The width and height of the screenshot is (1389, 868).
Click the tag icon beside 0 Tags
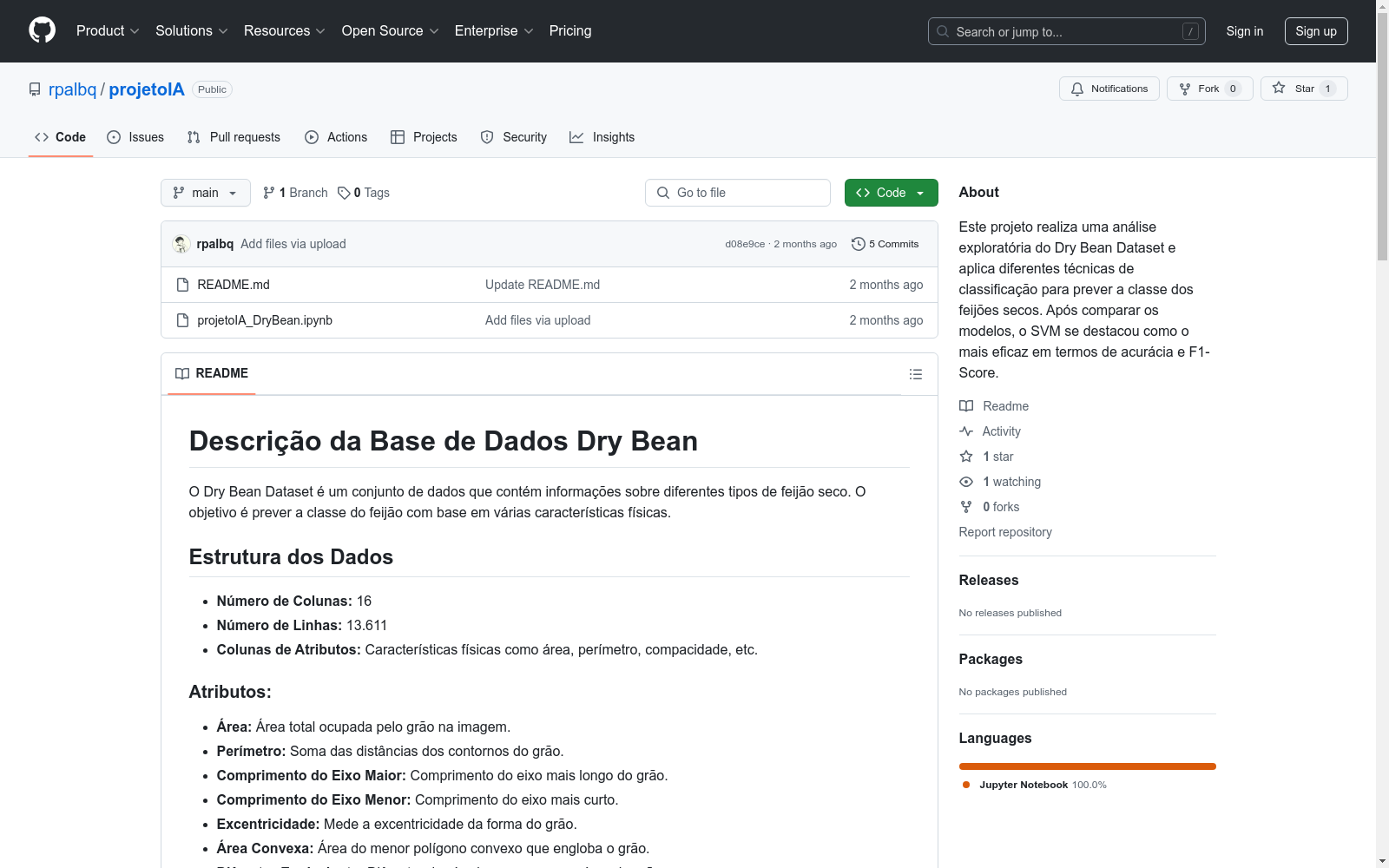click(x=344, y=193)
